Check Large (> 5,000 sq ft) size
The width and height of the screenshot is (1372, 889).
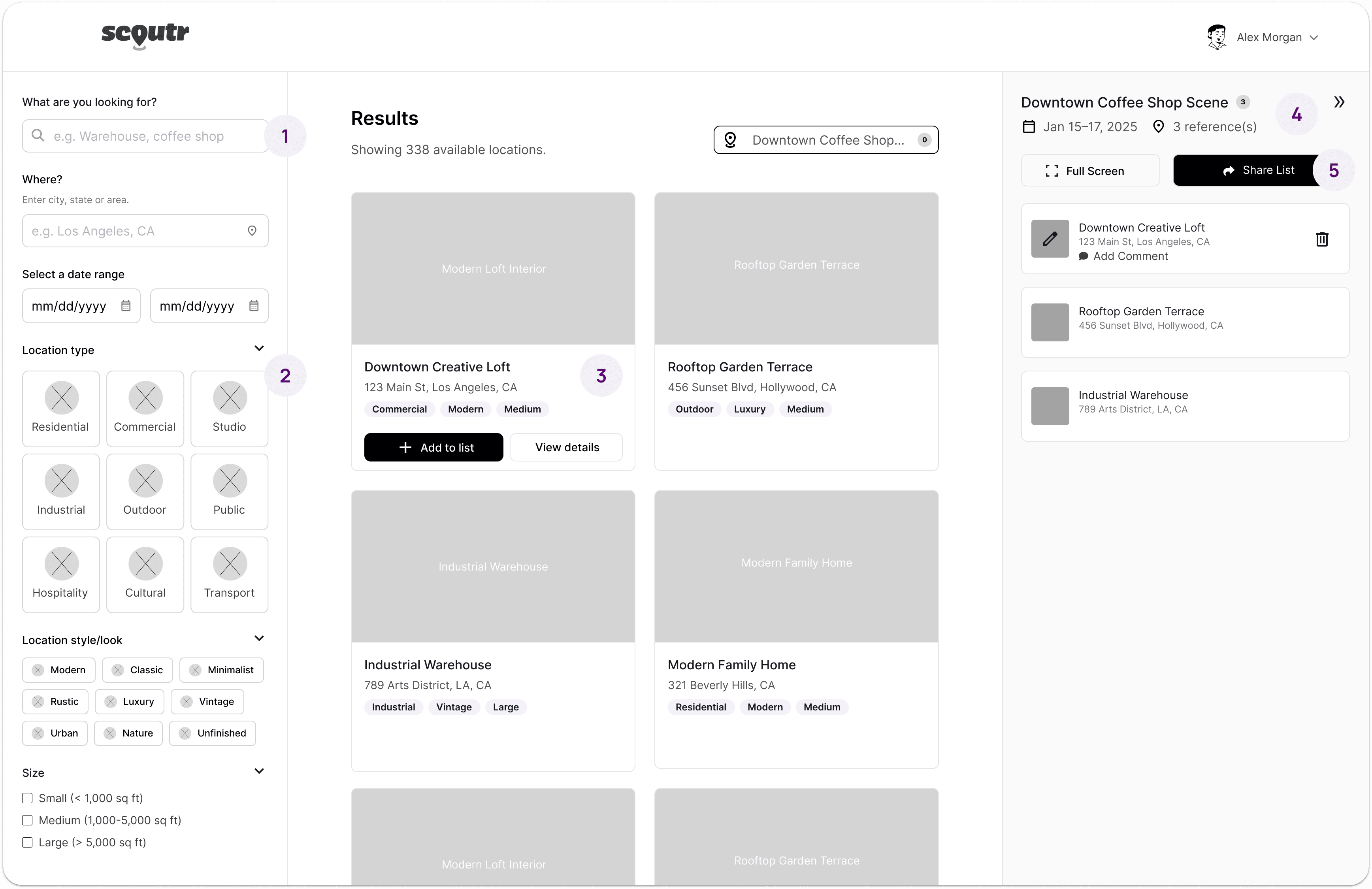pyautogui.click(x=27, y=842)
